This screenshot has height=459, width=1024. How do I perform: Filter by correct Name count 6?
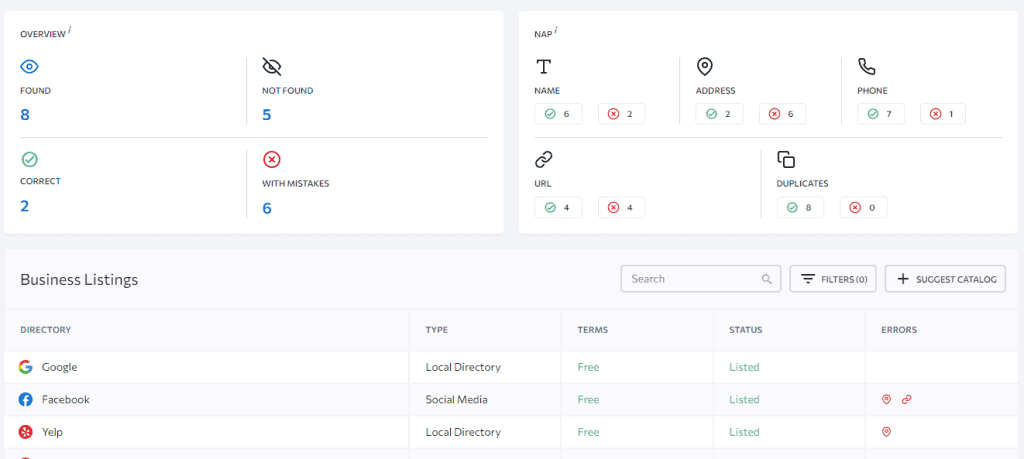pyautogui.click(x=558, y=114)
